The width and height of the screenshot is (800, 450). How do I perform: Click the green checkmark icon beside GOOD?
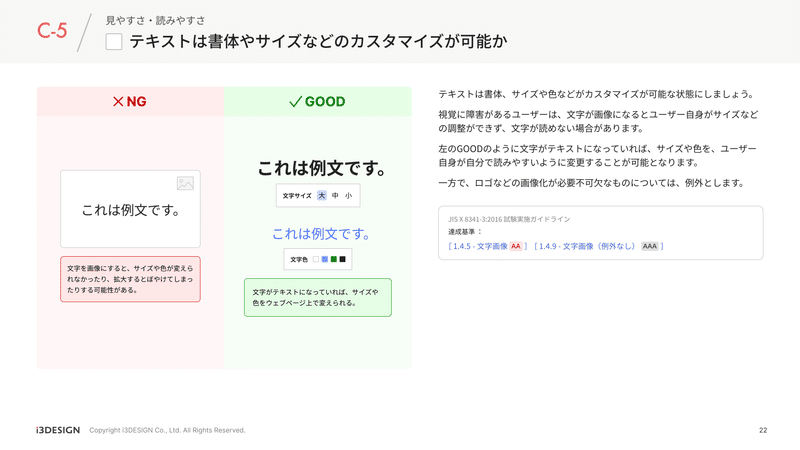[x=295, y=102]
